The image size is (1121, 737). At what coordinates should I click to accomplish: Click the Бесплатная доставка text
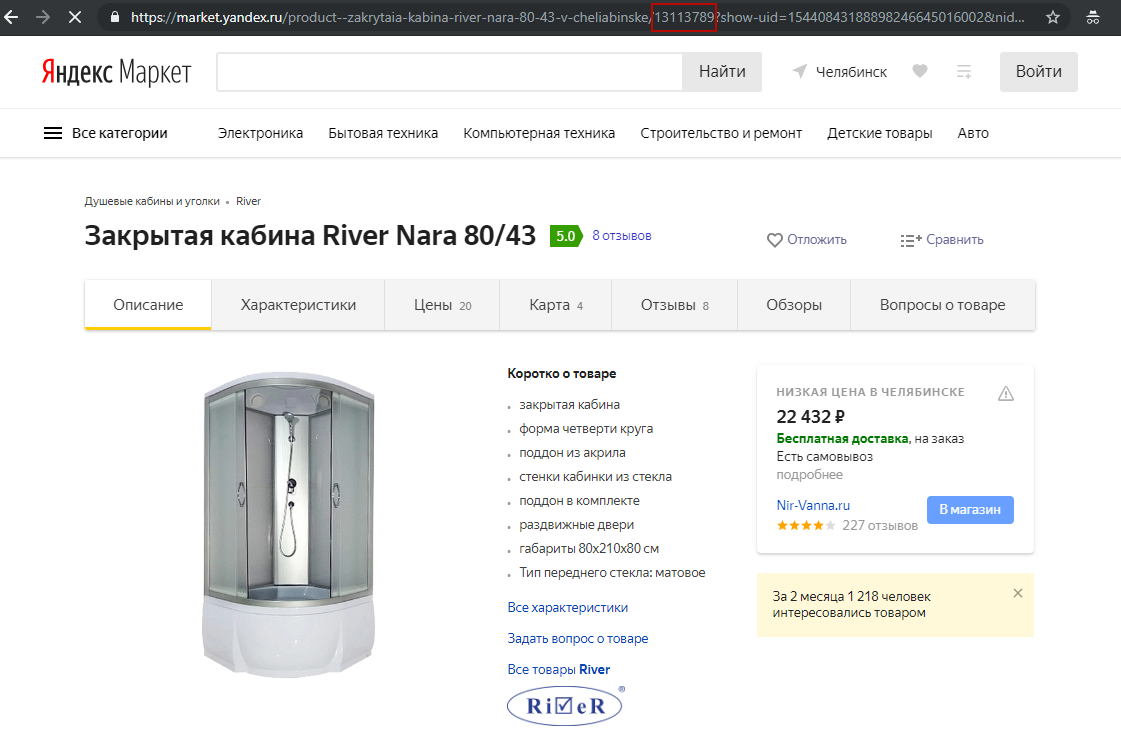[x=842, y=439]
